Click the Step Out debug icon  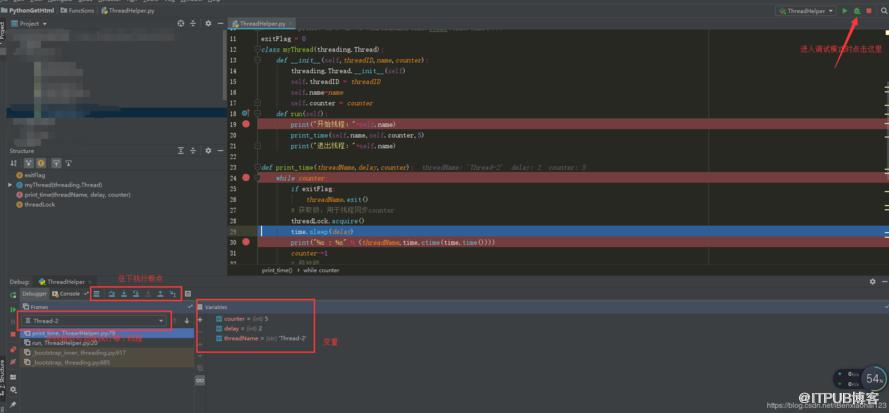(x=160, y=294)
